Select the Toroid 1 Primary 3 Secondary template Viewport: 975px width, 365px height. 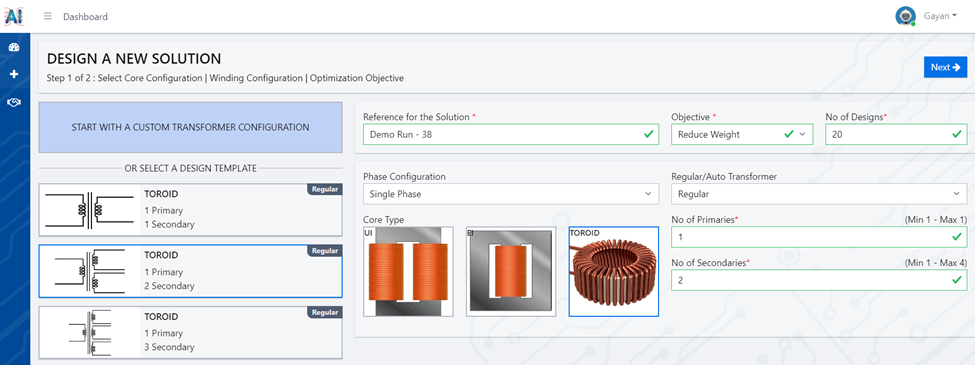pos(190,332)
